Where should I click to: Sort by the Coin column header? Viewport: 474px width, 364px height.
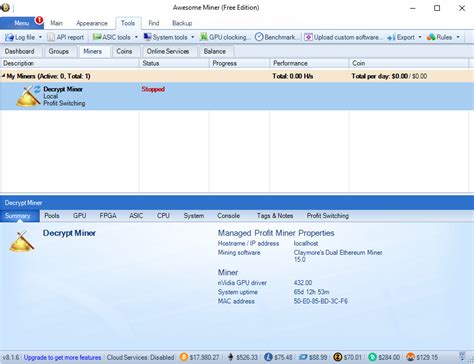point(409,63)
